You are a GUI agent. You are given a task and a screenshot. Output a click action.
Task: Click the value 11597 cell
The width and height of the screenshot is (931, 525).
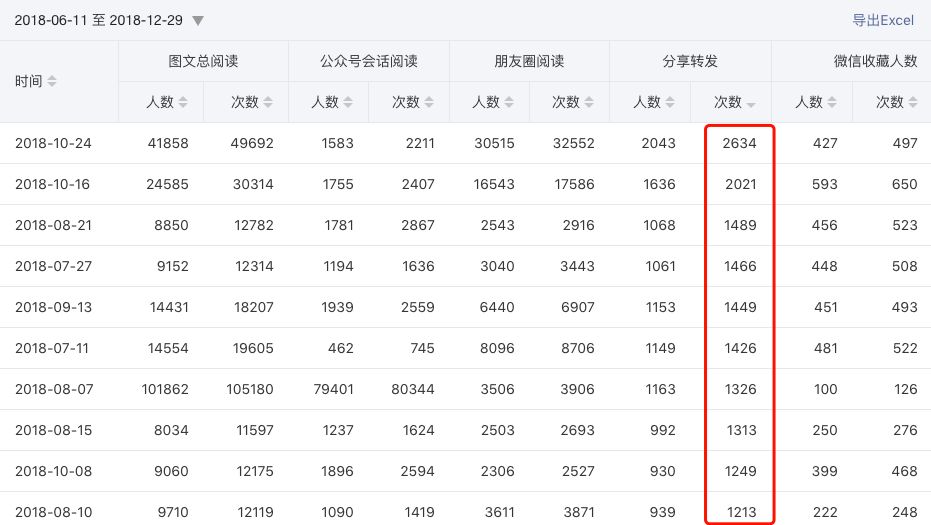[255, 430]
